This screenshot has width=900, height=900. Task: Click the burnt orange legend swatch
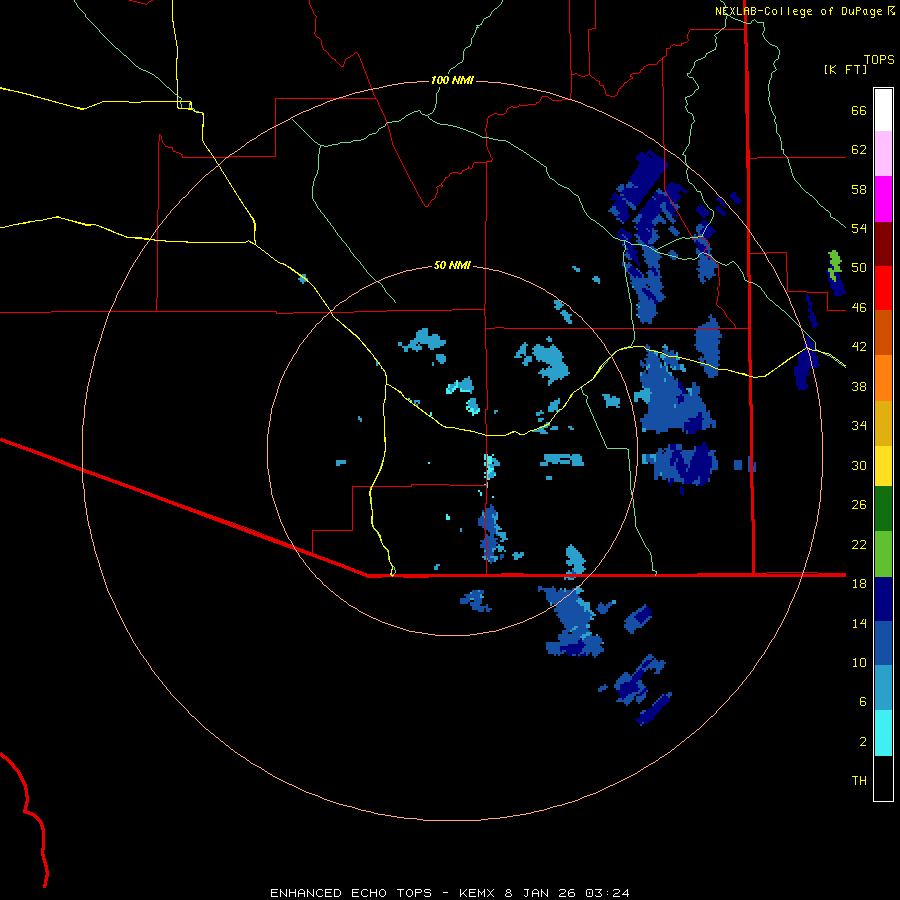click(x=883, y=332)
